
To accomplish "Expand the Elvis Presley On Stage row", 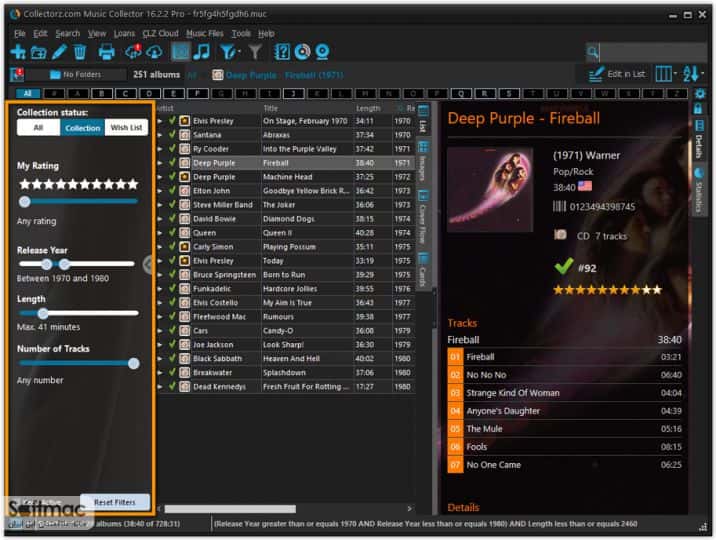I will (x=160, y=121).
